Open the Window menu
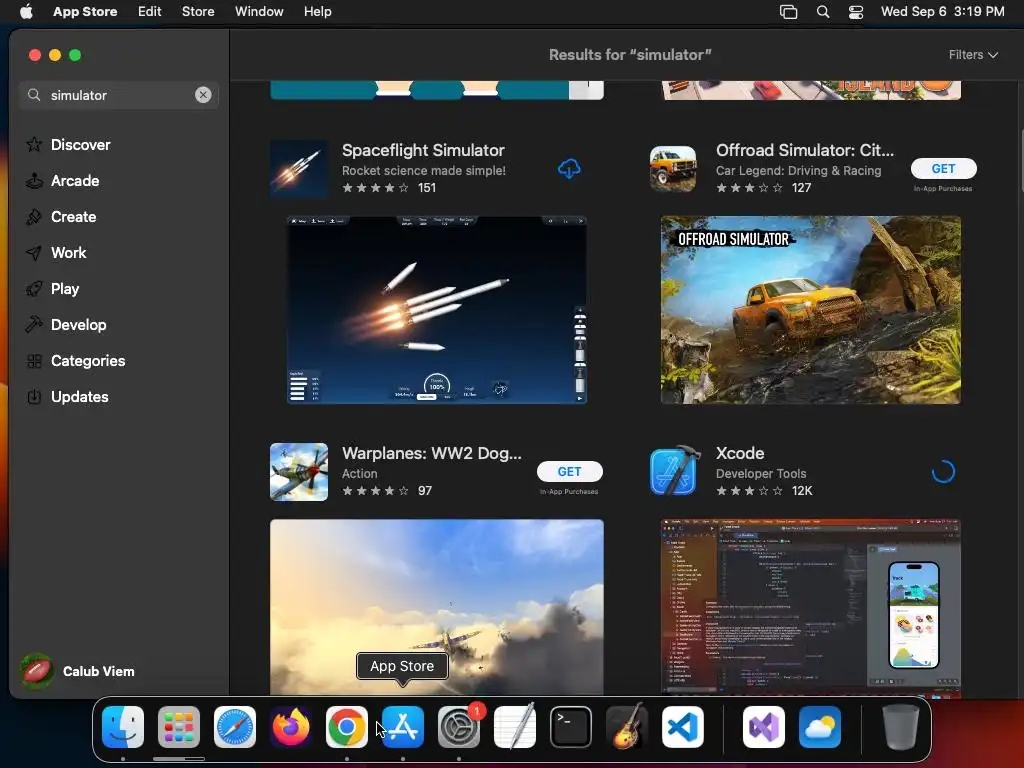The height and width of the screenshot is (768, 1024). point(259,11)
